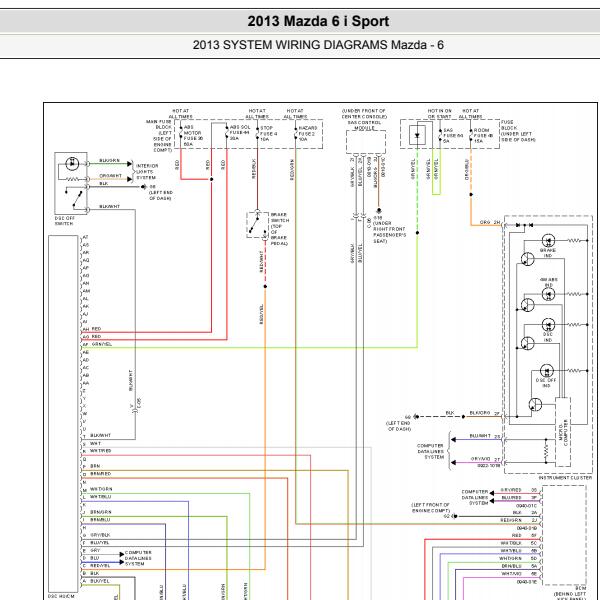Select the ABS SOL FUSE label
This screenshot has height=600, width=600.
tap(240, 132)
